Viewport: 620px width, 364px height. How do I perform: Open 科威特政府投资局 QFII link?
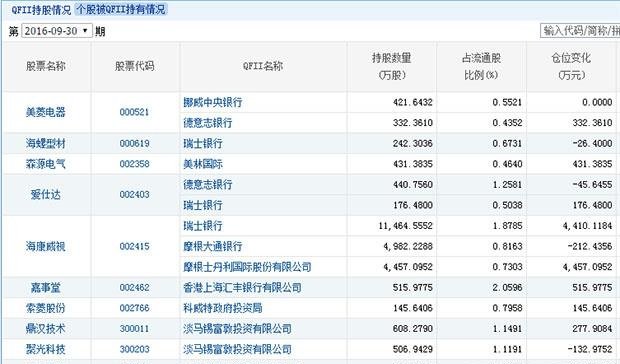(x=223, y=308)
